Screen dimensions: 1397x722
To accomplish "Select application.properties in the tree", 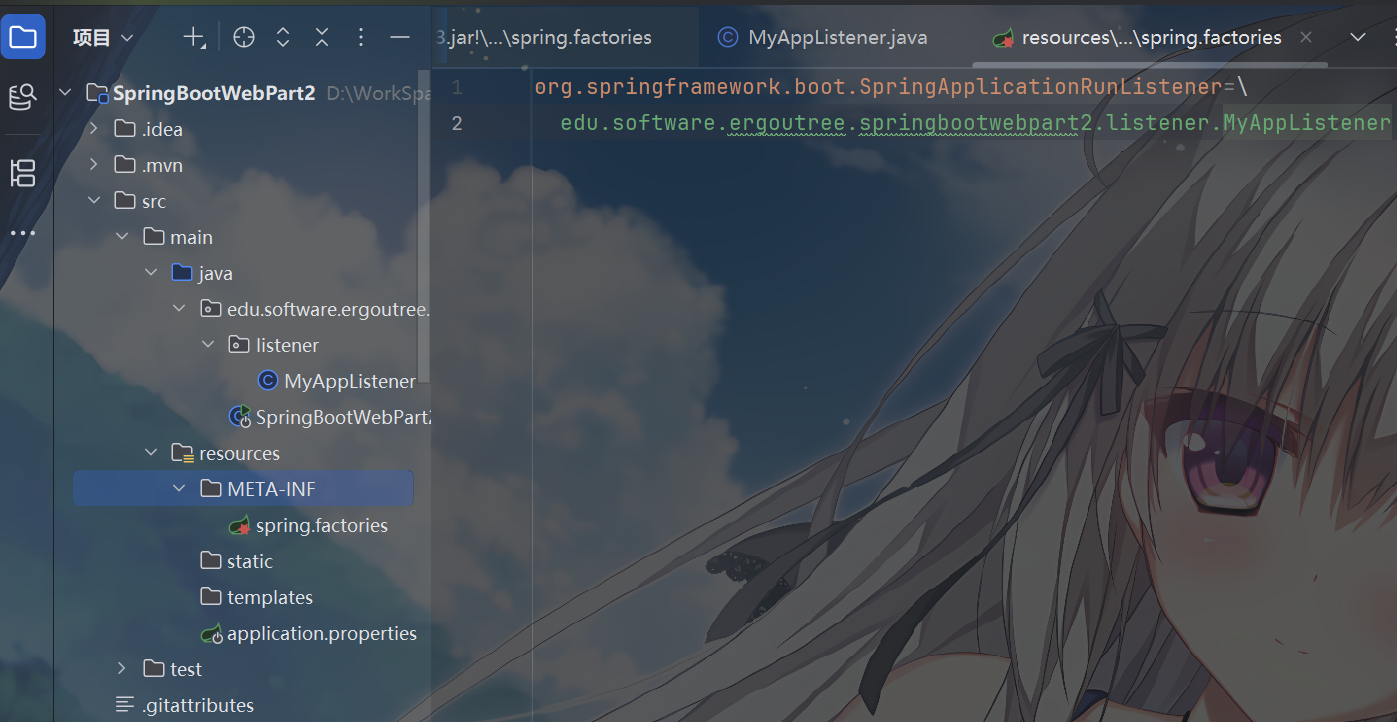I will click(322, 633).
